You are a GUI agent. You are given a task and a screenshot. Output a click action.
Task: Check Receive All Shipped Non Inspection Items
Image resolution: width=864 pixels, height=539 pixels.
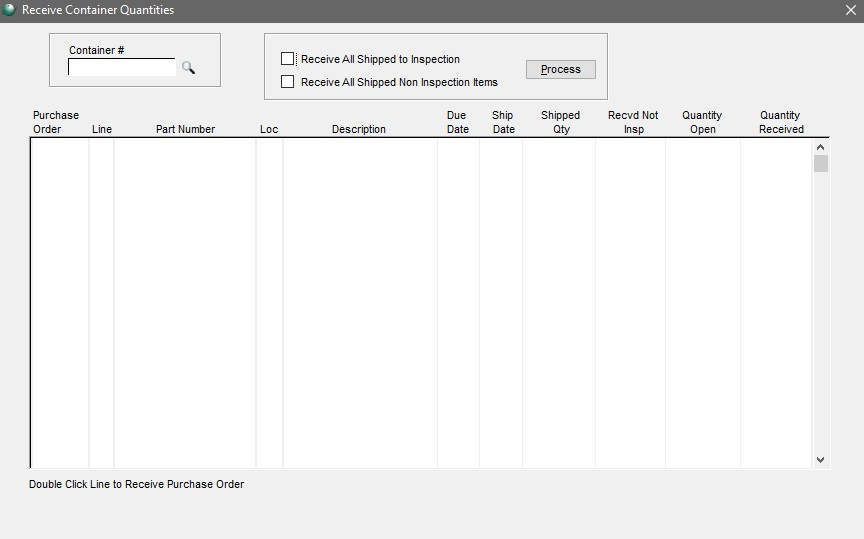[288, 82]
